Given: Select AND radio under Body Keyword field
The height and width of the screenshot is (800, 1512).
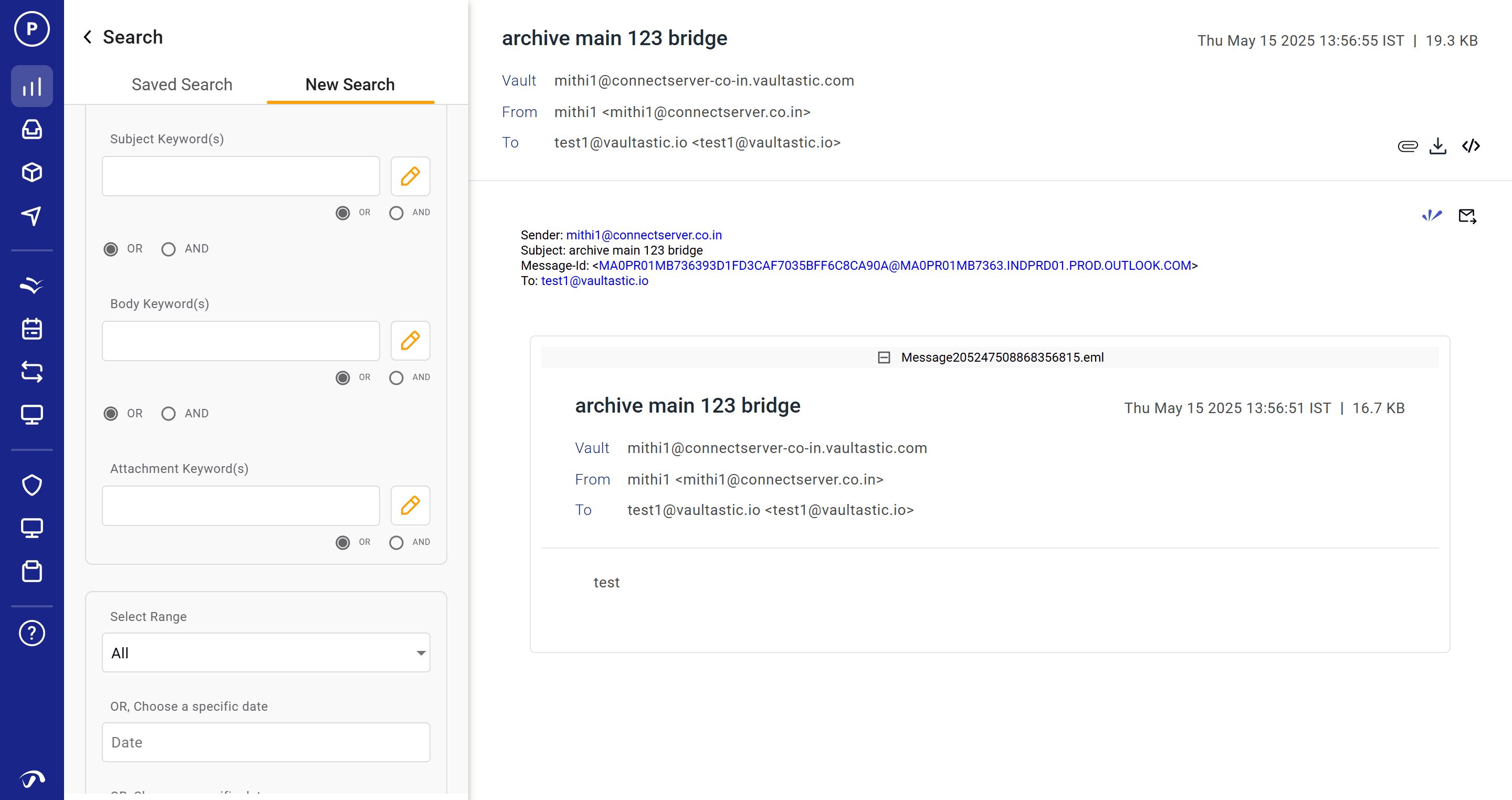Looking at the screenshot, I should 396,377.
